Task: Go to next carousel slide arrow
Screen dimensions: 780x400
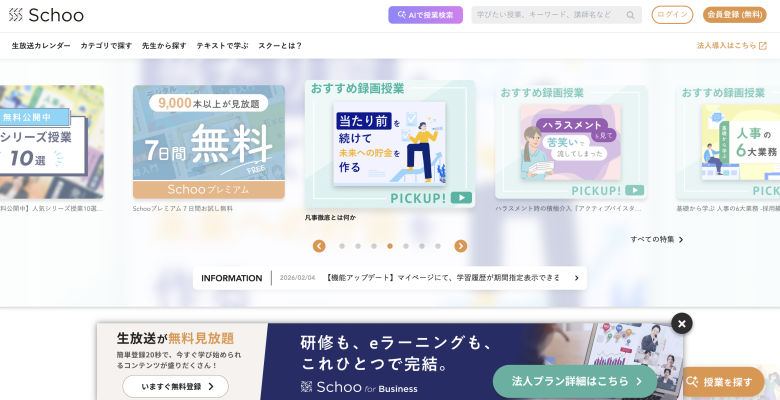Action: click(461, 246)
